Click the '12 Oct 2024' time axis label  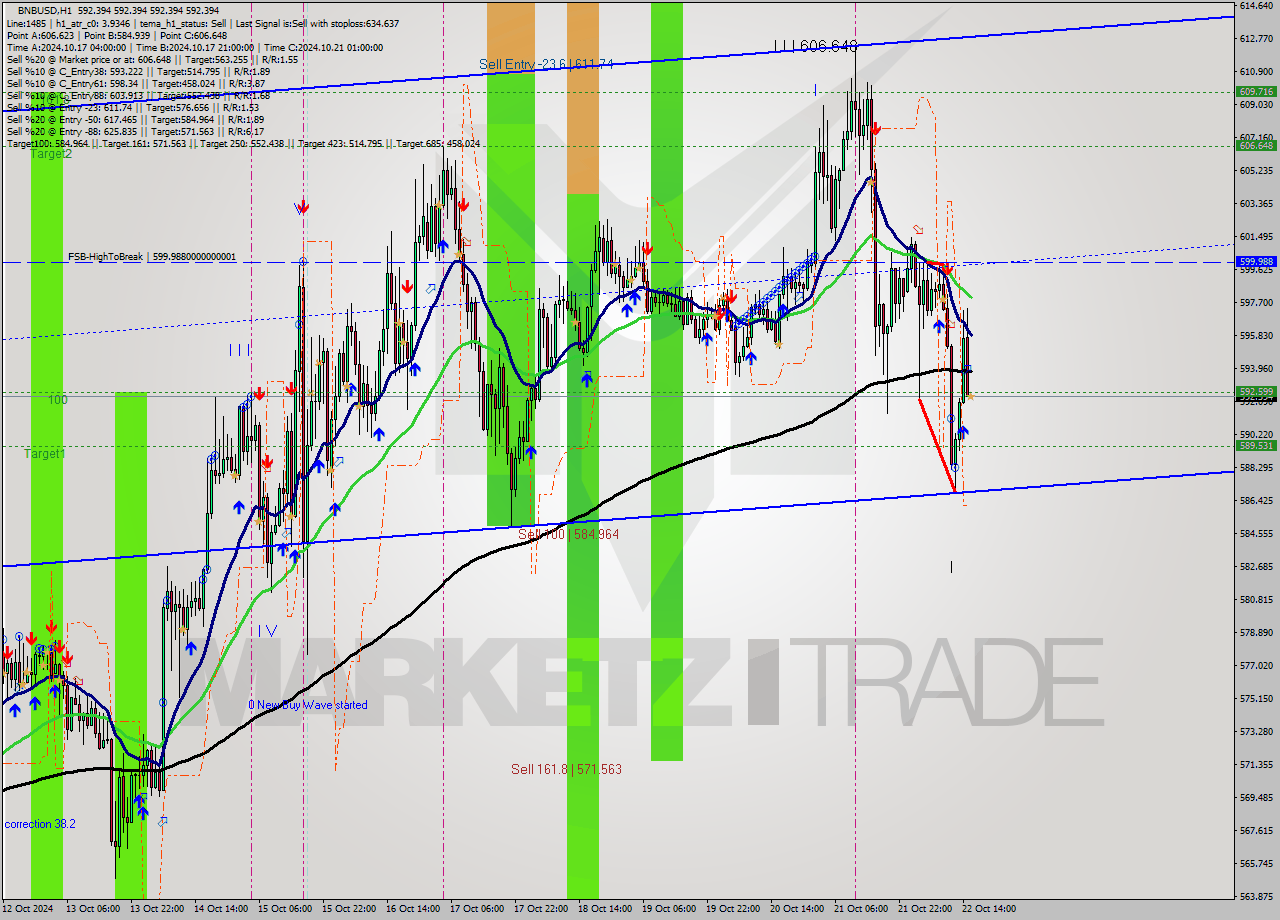click(26, 909)
